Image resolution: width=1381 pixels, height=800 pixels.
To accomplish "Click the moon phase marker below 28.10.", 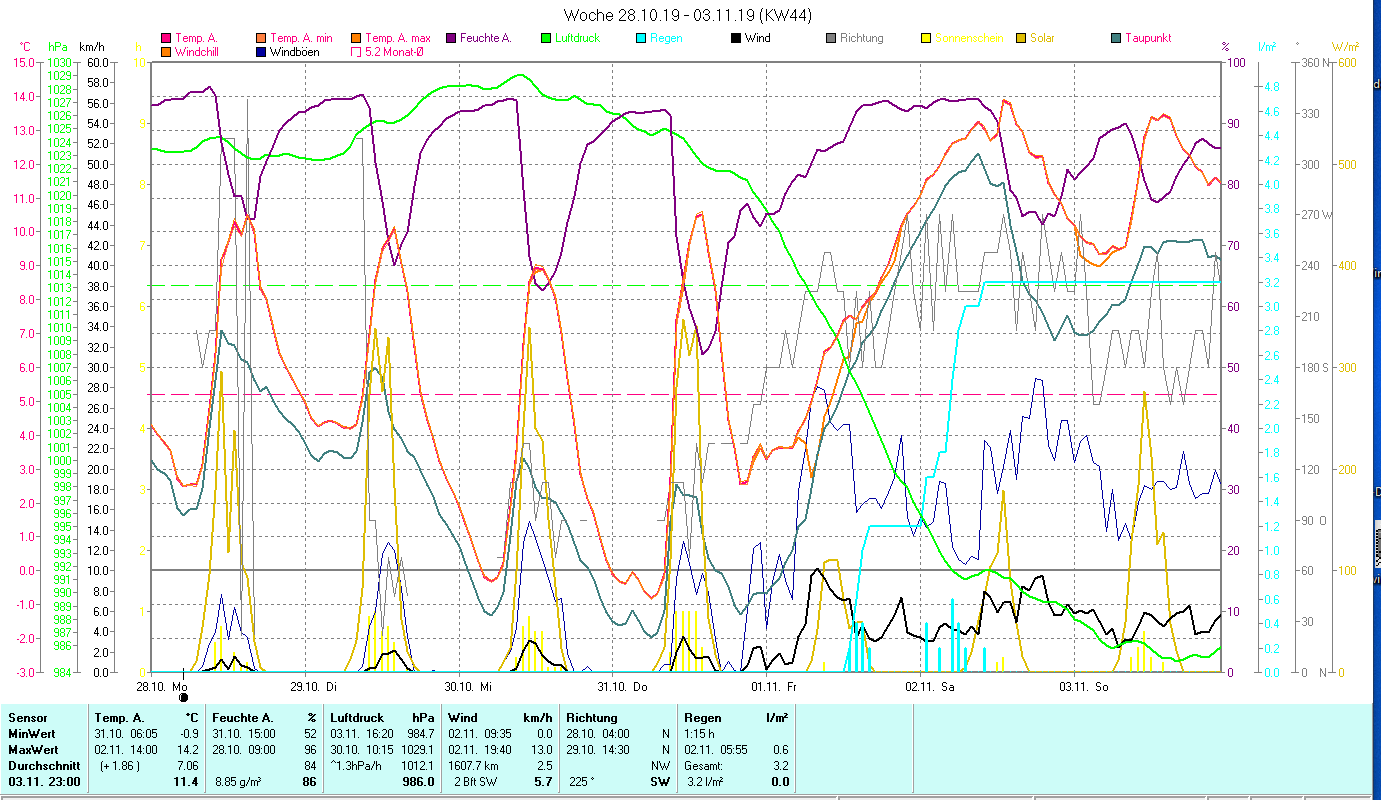I will point(183,697).
